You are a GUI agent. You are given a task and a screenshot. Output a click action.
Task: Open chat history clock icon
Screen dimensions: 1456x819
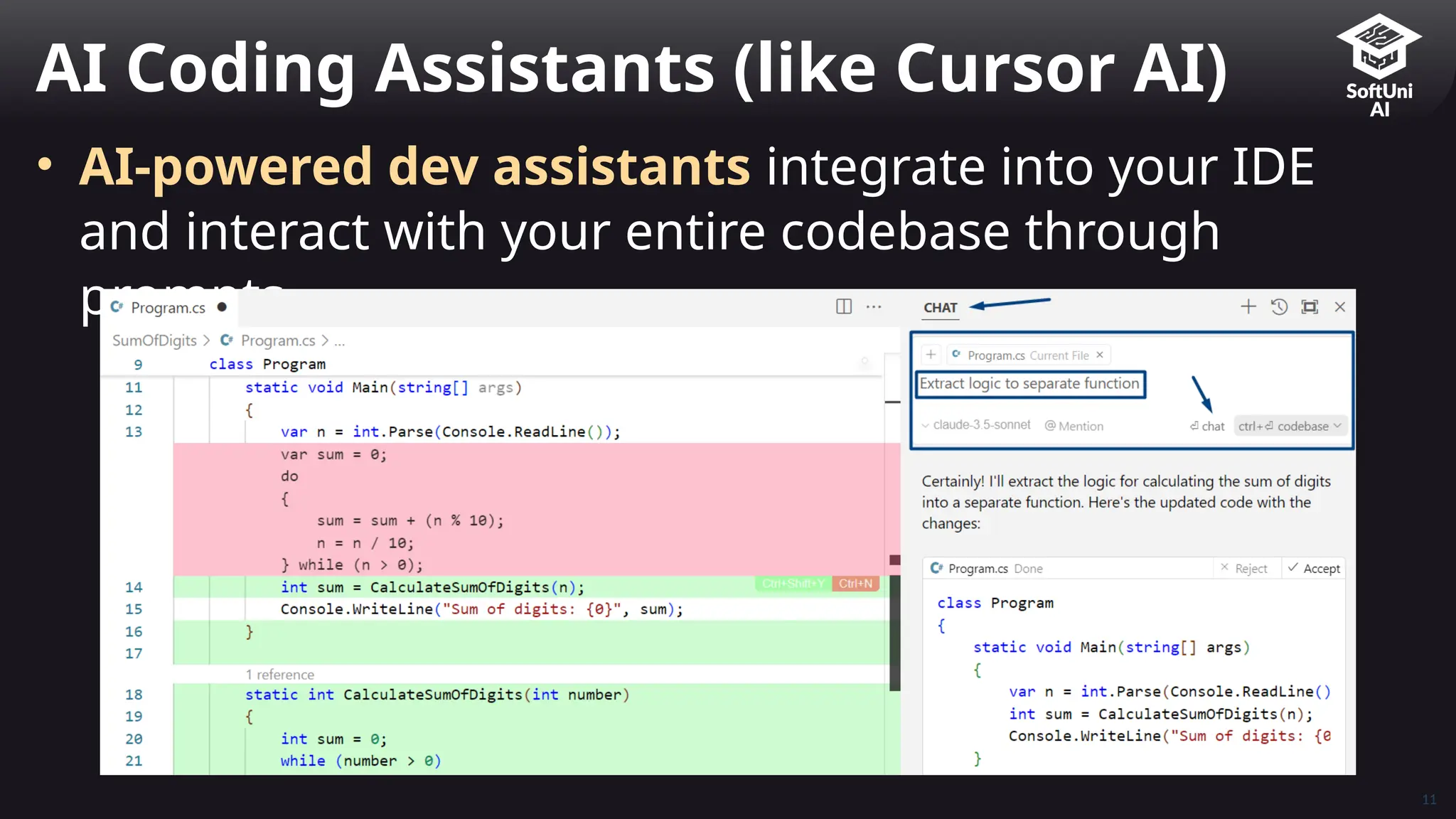[x=1279, y=306]
